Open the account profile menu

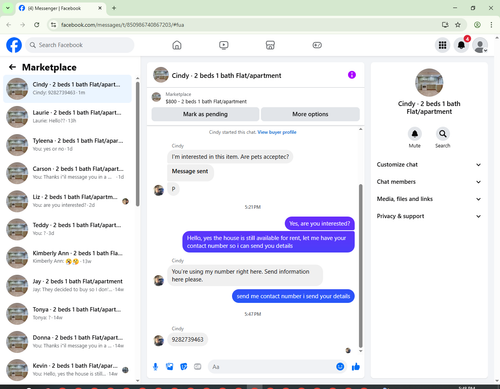480,45
